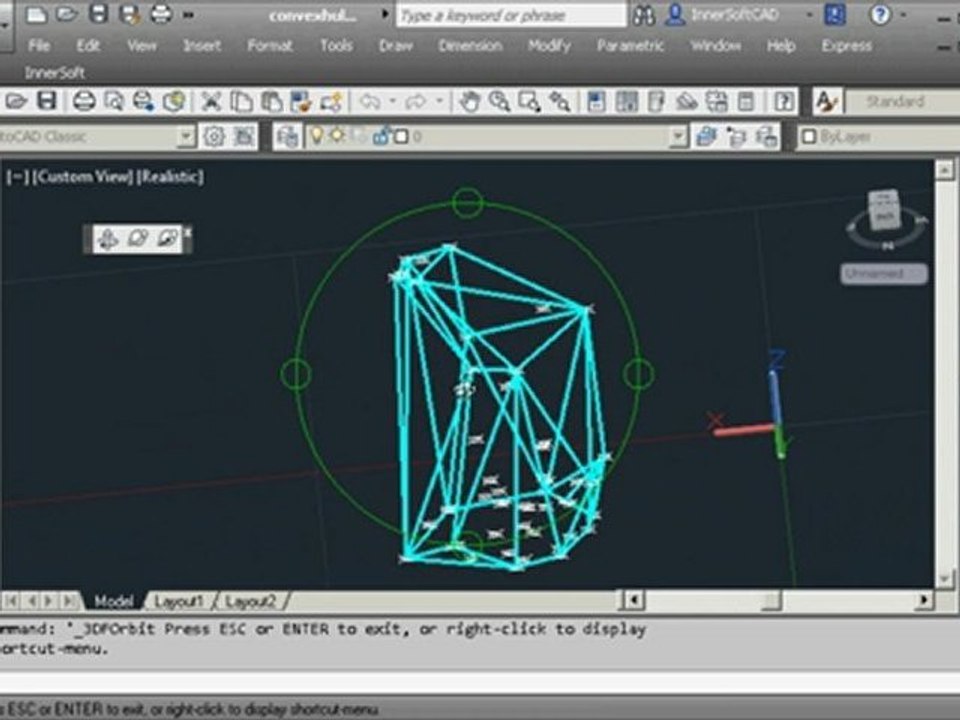Toggle layer 0 on/off lightbulb
Screen dimensions: 960x720
point(317,136)
